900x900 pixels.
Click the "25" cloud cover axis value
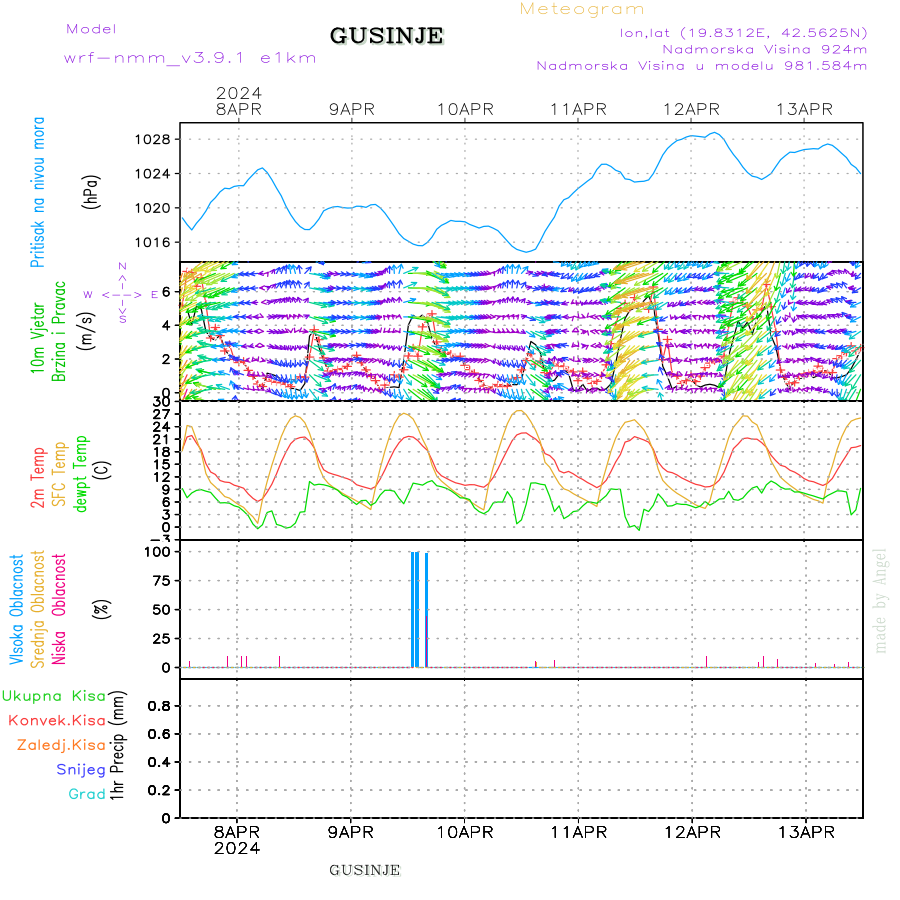pos(162,639)
